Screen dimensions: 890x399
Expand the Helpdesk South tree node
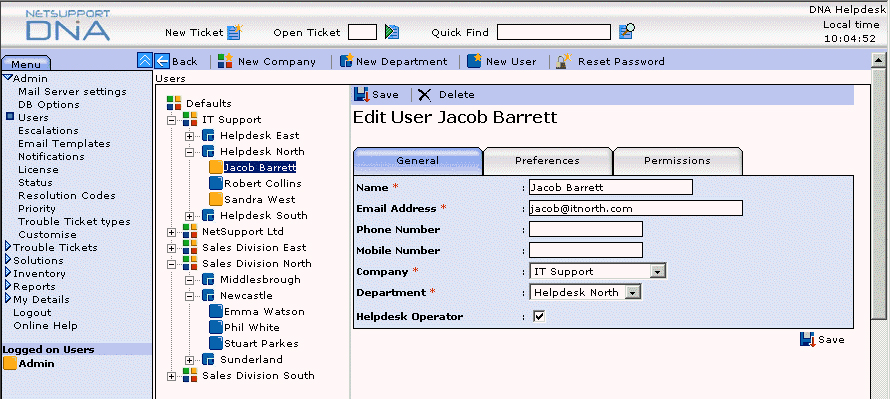coord(190,216)
